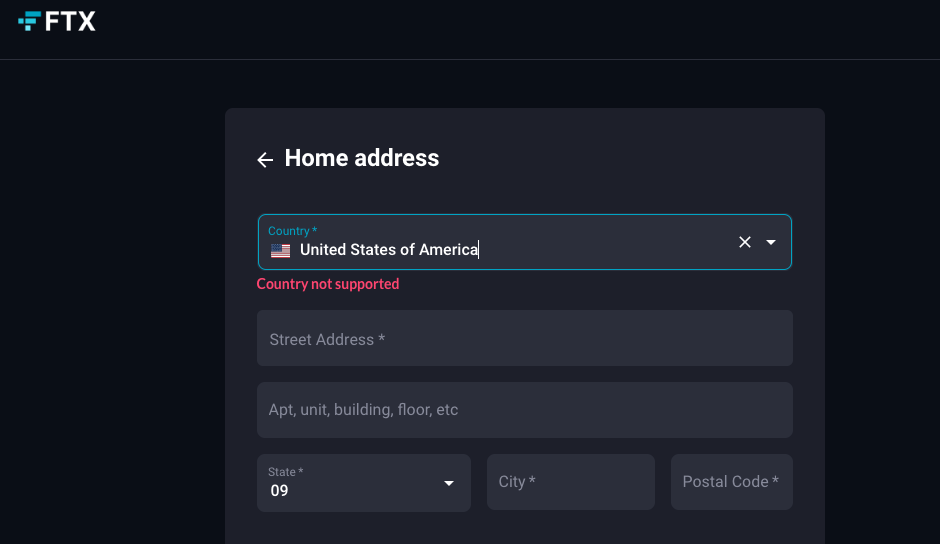Focus the City input field
This screenshot has height=544, width=940.
coord(571,482)
